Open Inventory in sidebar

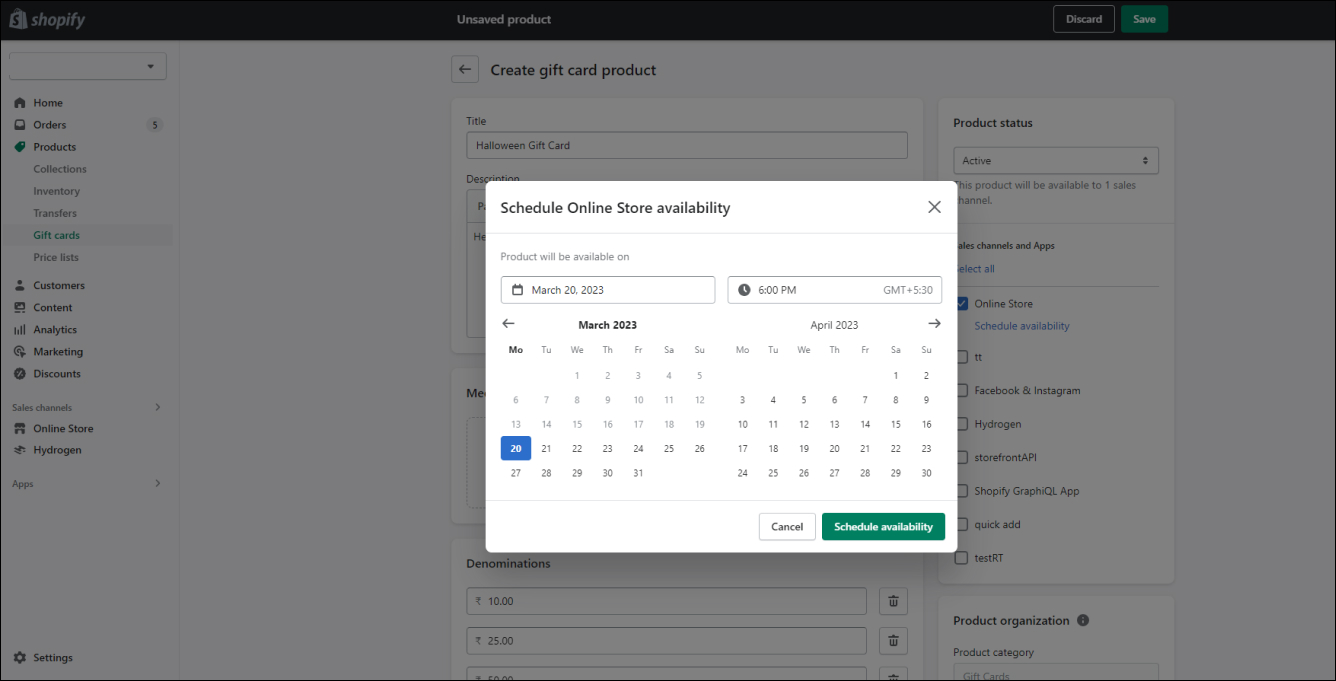coord(56,191)
